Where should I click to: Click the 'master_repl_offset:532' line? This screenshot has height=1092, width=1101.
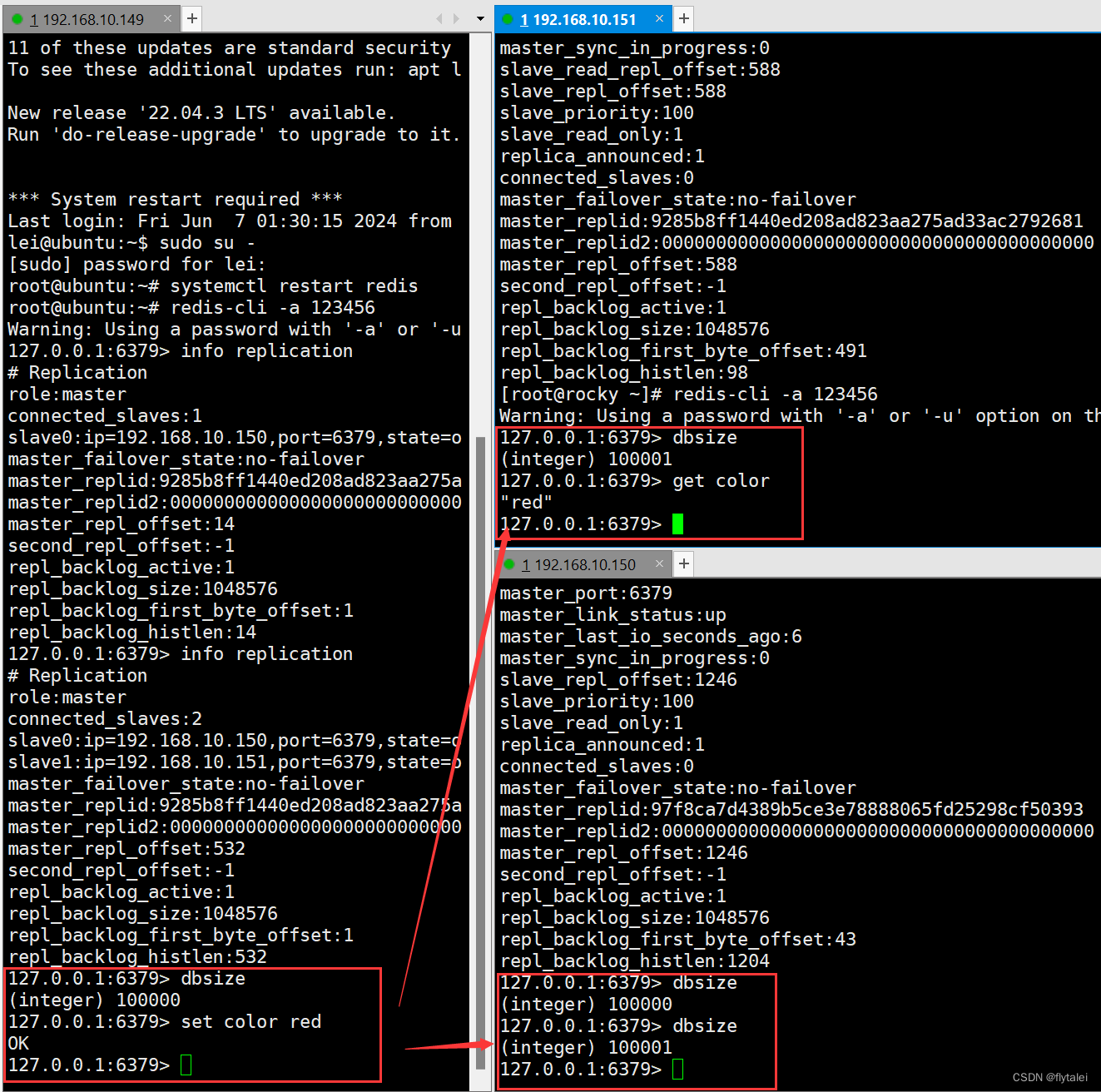(x=126, y=848)
